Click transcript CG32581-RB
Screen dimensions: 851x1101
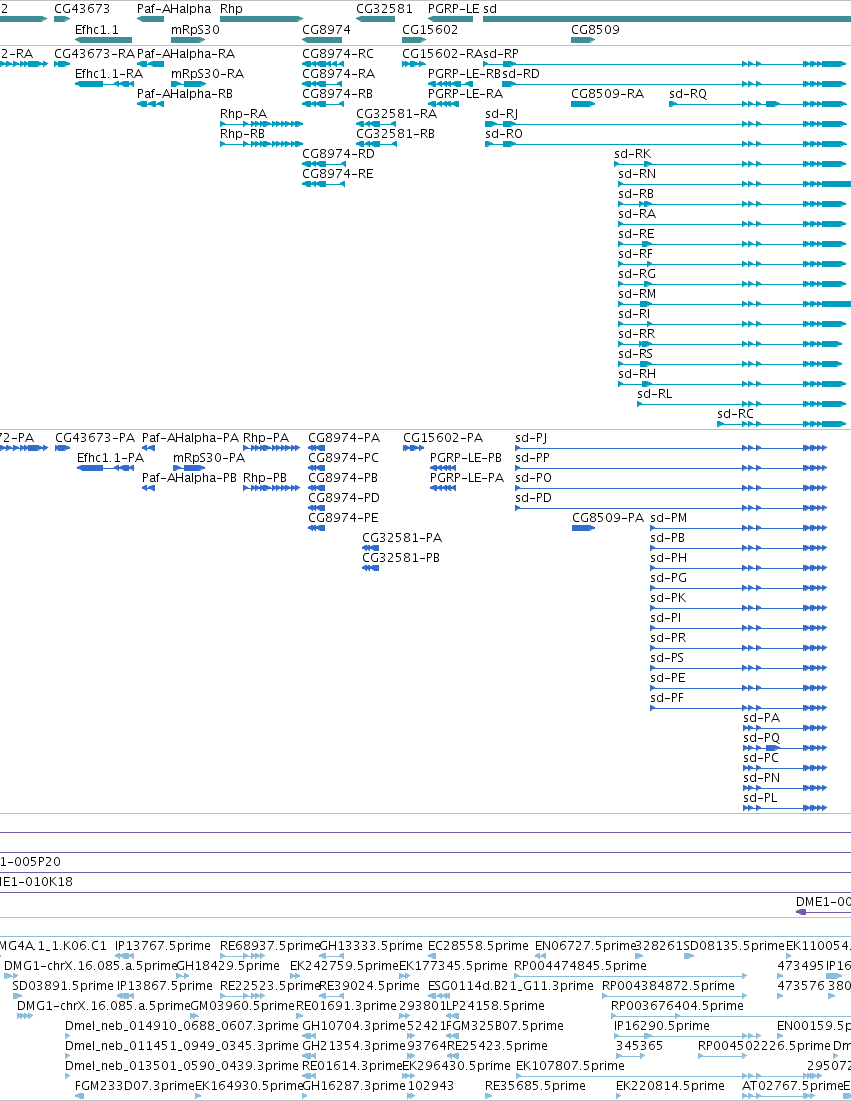pyautogui.click(x=395, y=134)
